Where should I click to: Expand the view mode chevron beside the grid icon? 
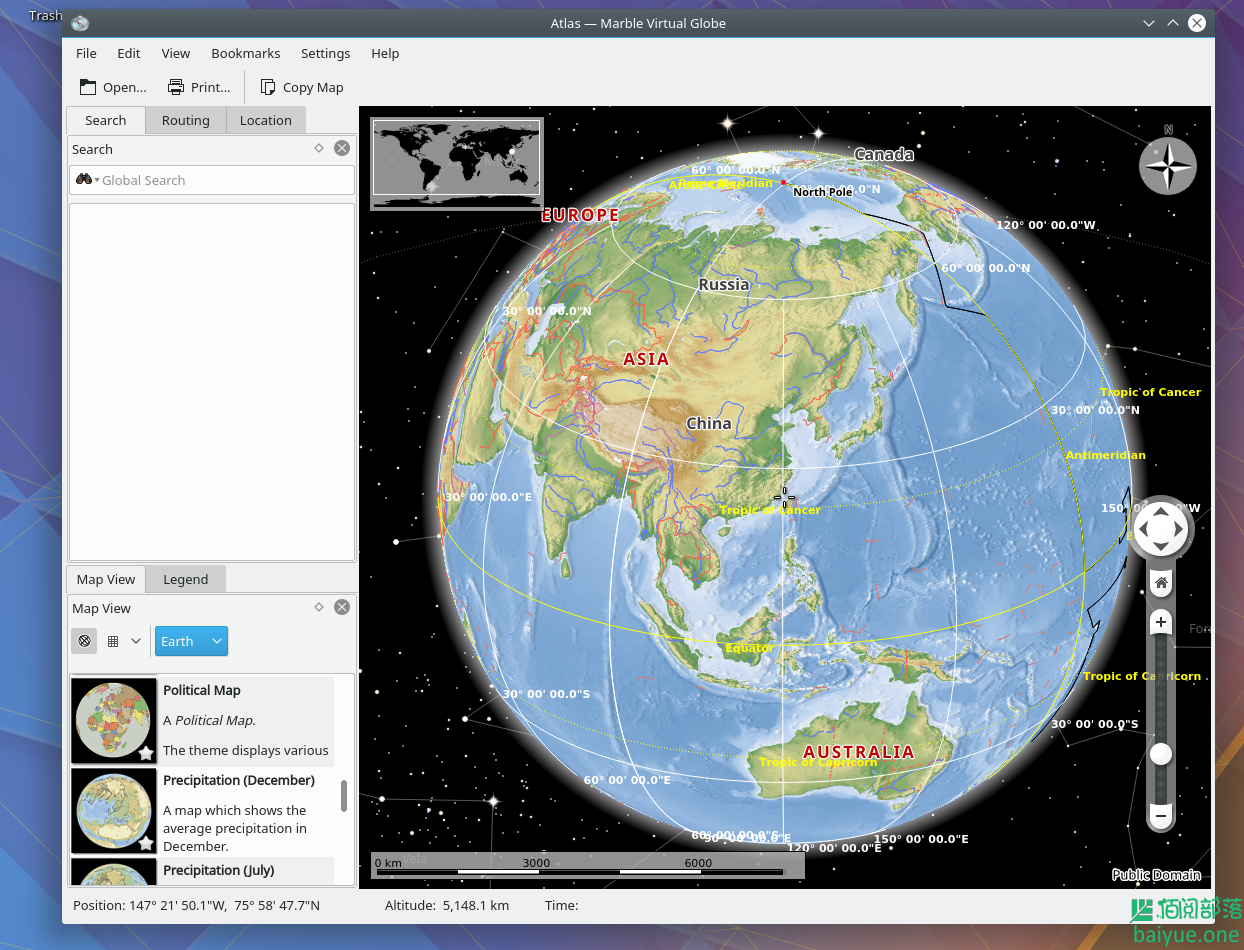136,641
